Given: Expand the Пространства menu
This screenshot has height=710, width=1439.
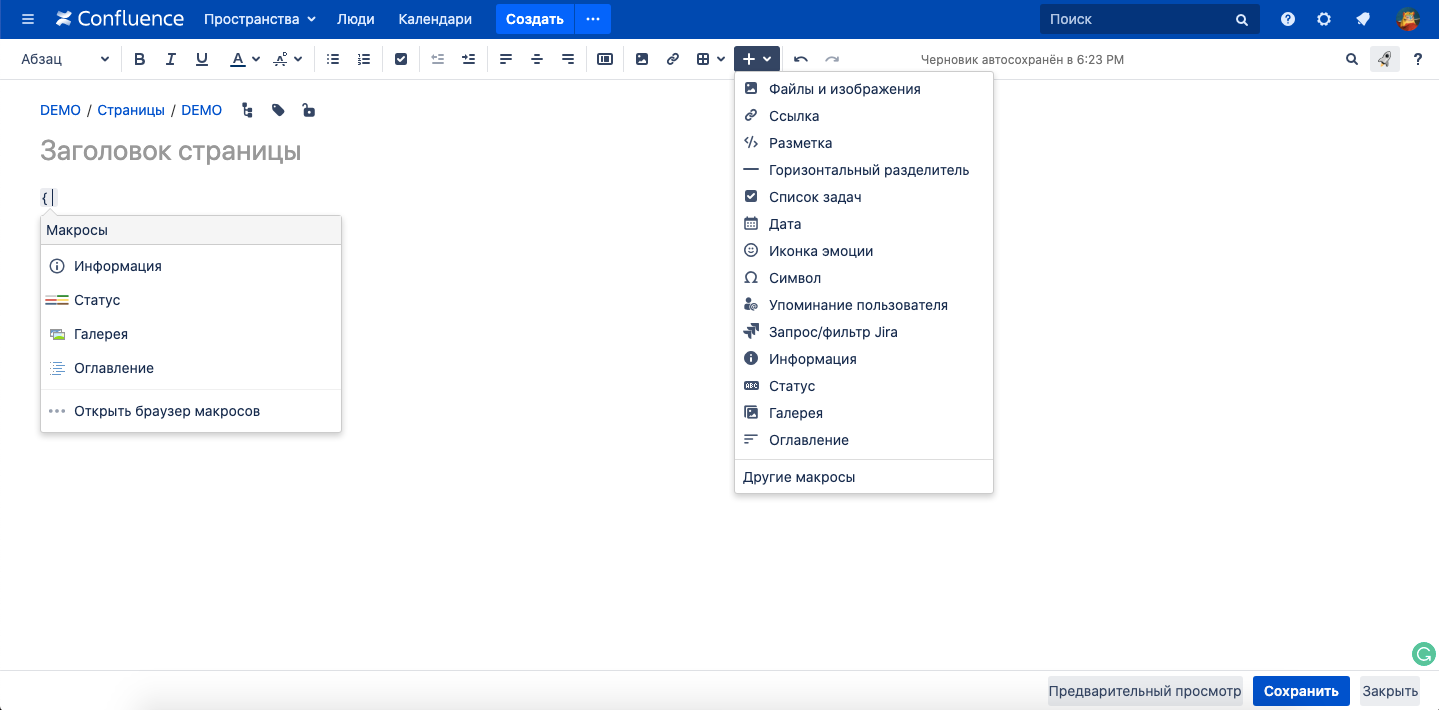Looking at the screenshot, I should [260, 19].
